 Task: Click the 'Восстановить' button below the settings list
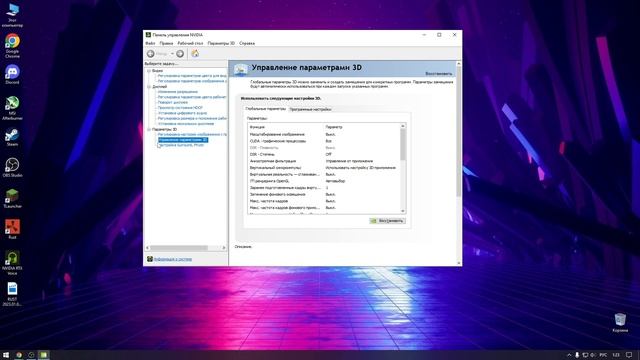coord(387,221)
